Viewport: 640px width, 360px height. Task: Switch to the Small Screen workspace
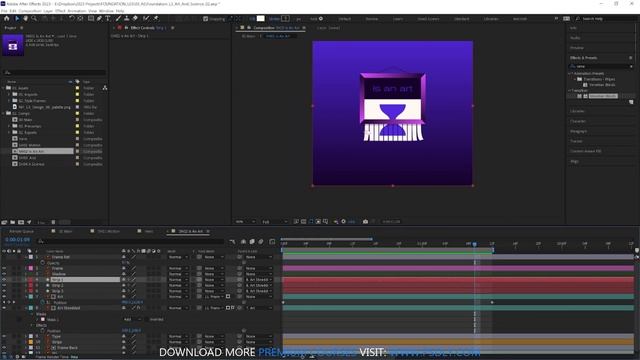pyautogui.click(x=428, y=19)
